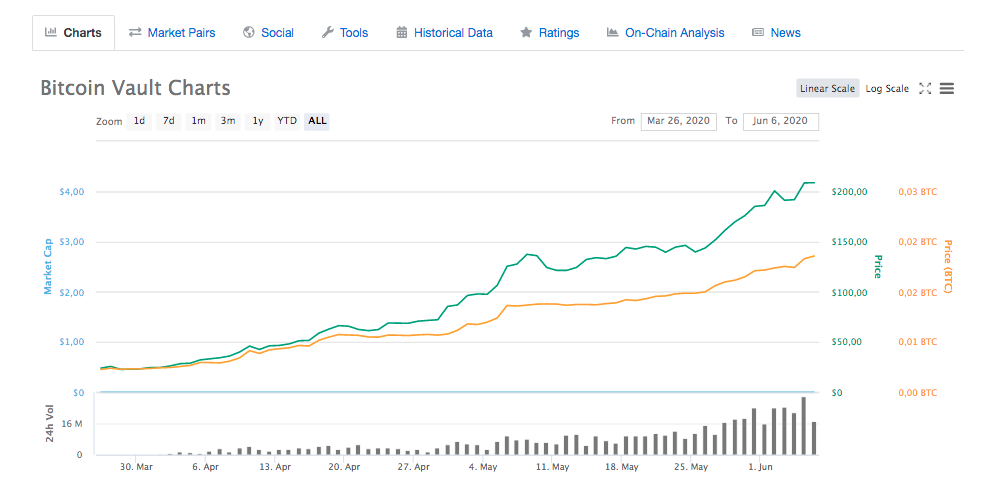This screenshot has height=493, width=991.
Task: Click the 0,03 BTC axis label
Action: (x=918, y=192)
